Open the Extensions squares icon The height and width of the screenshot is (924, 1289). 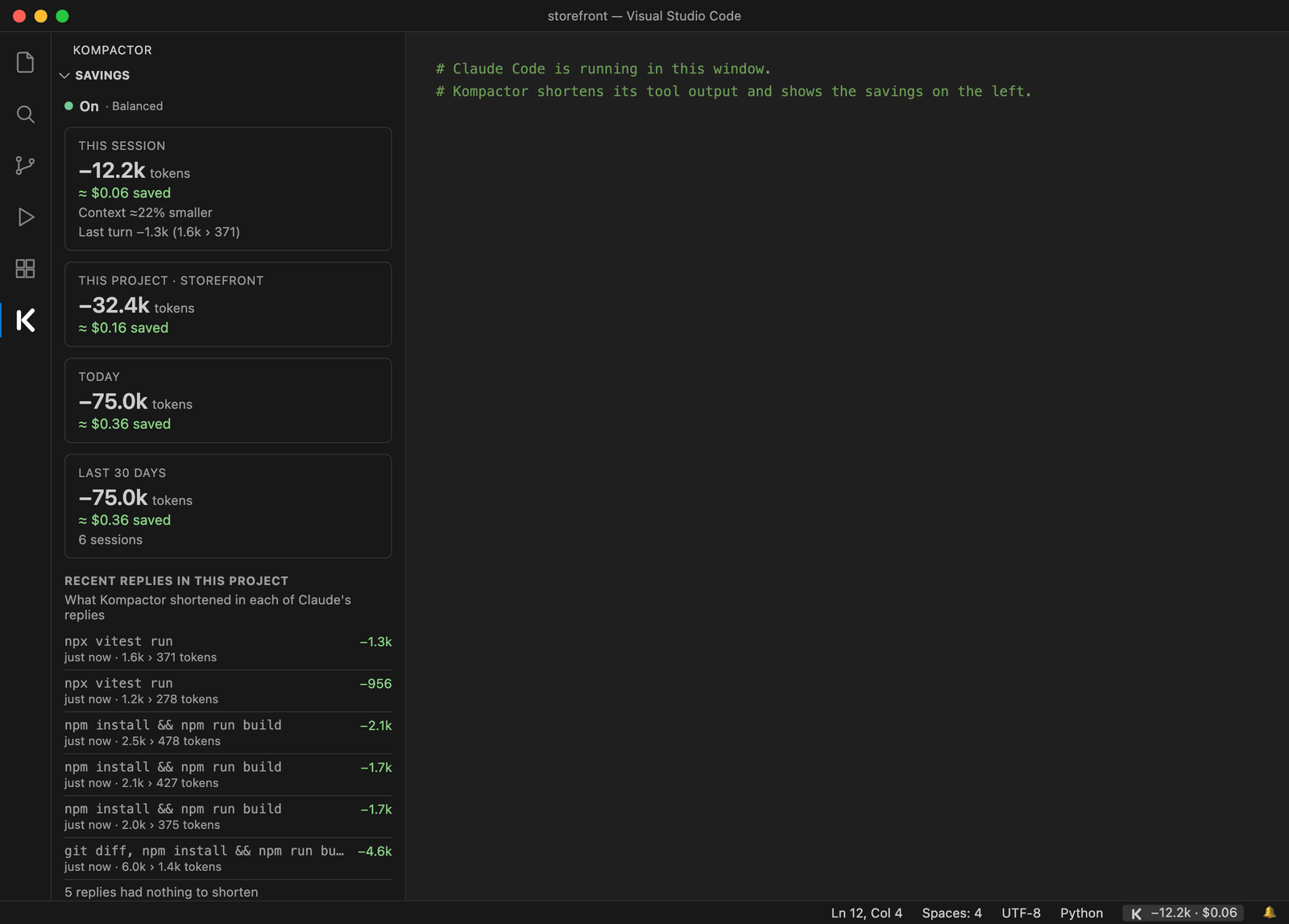pos(25,268)
